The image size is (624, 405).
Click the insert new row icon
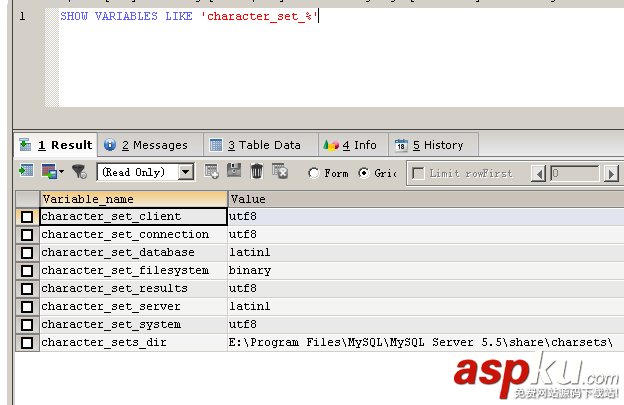point(211,171)
